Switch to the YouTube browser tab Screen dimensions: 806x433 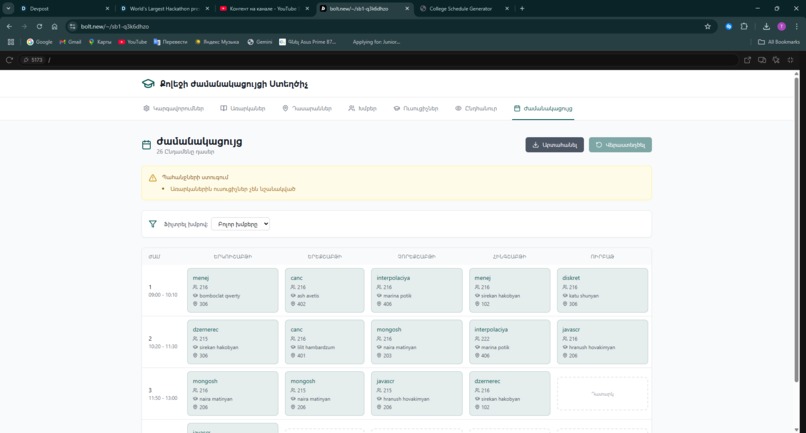coord(264,8)
